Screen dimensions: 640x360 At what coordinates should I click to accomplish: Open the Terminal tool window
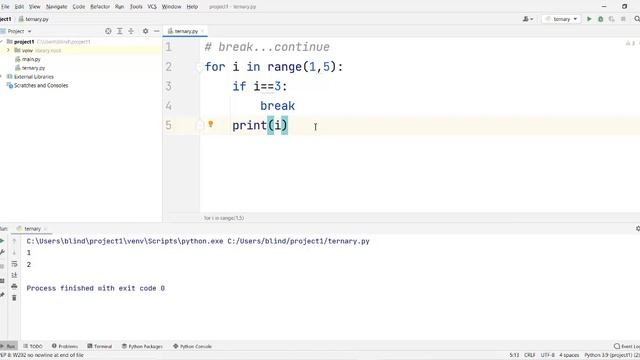(100, 346)
